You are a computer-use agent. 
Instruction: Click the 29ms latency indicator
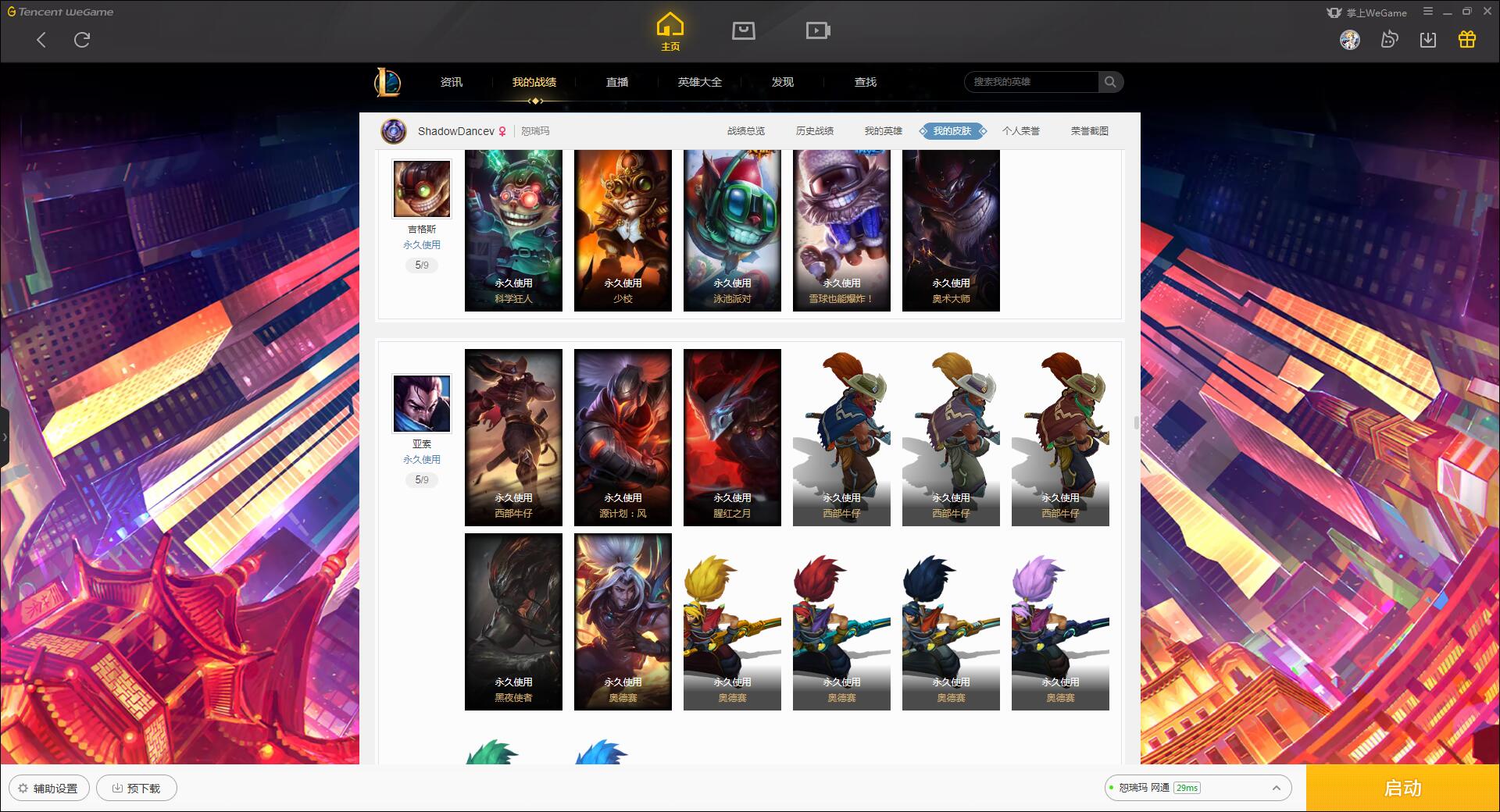click(1187, 788)
